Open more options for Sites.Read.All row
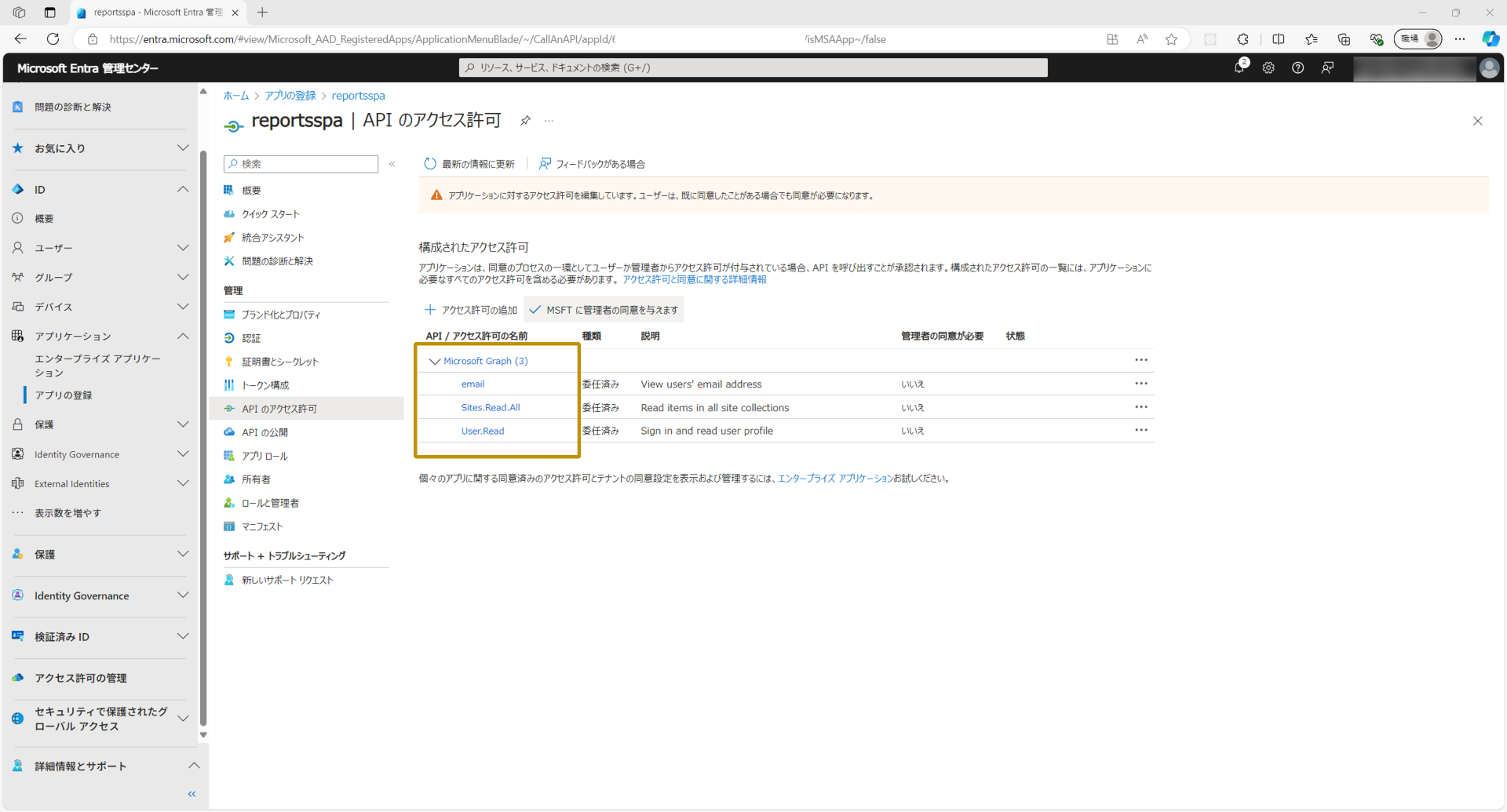1507x812 pixels. (x=1141, y=407)
